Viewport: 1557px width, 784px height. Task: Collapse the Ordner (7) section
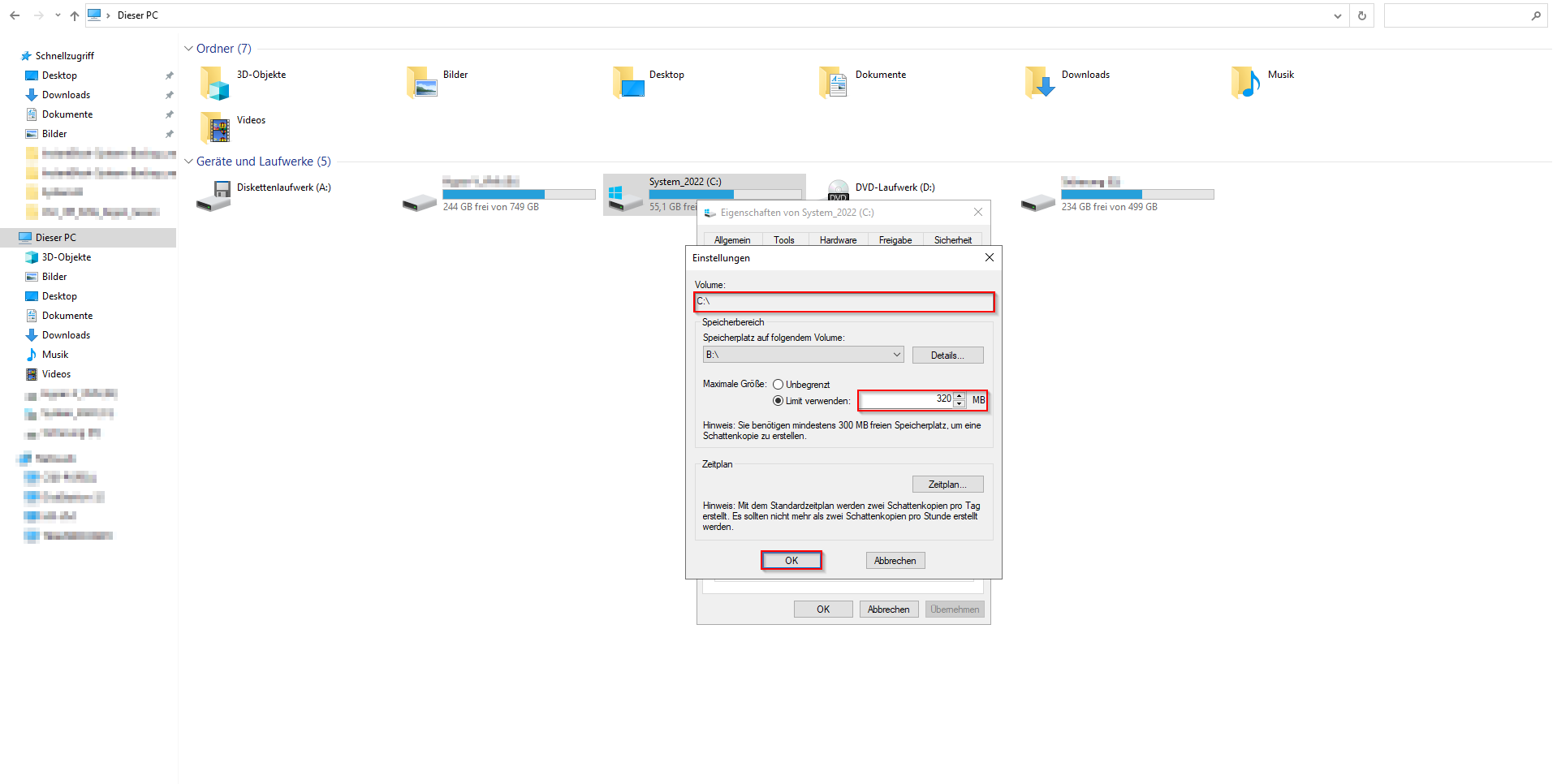pyautogui.click(x=188, y=49)
